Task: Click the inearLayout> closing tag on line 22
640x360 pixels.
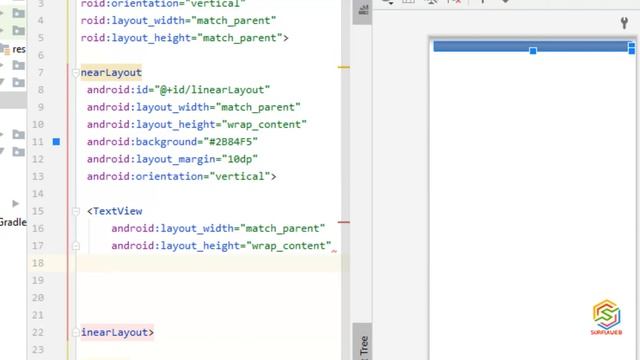Action: tap(117, 332)
